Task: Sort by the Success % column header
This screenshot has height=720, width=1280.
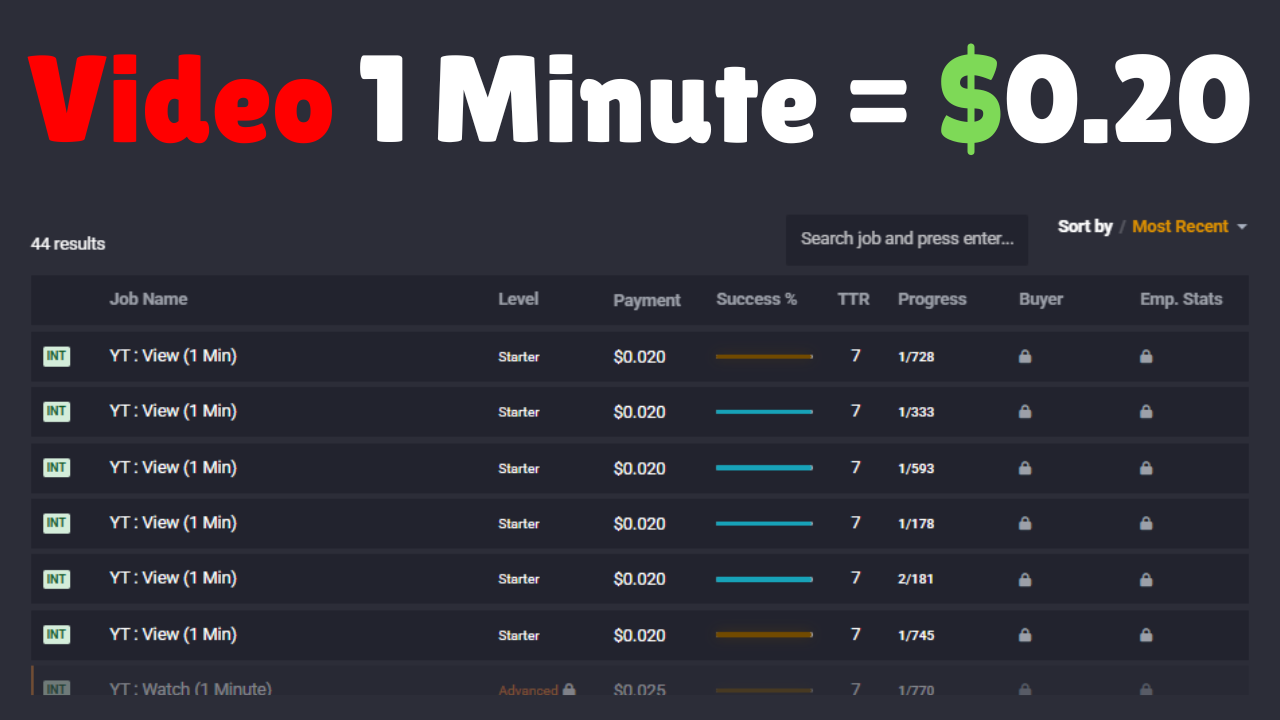Action: (x=756, y=299)
